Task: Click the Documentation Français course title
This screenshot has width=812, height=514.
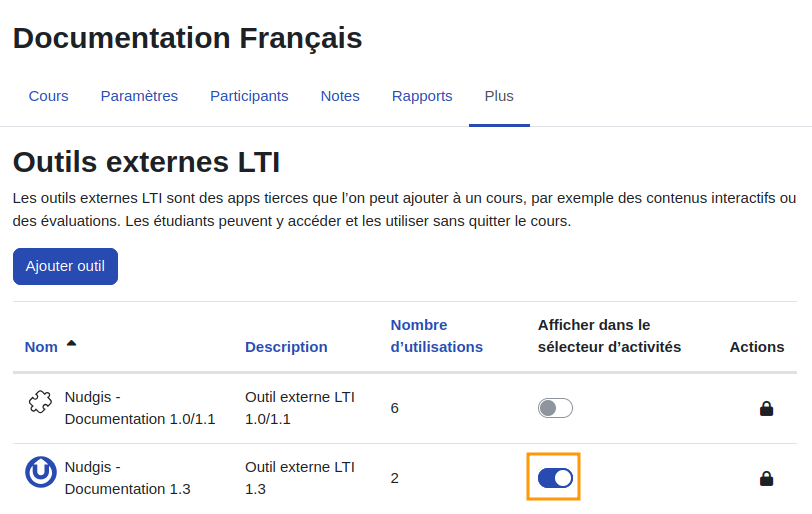Action: pyautogui.click(x=187, y=38)
